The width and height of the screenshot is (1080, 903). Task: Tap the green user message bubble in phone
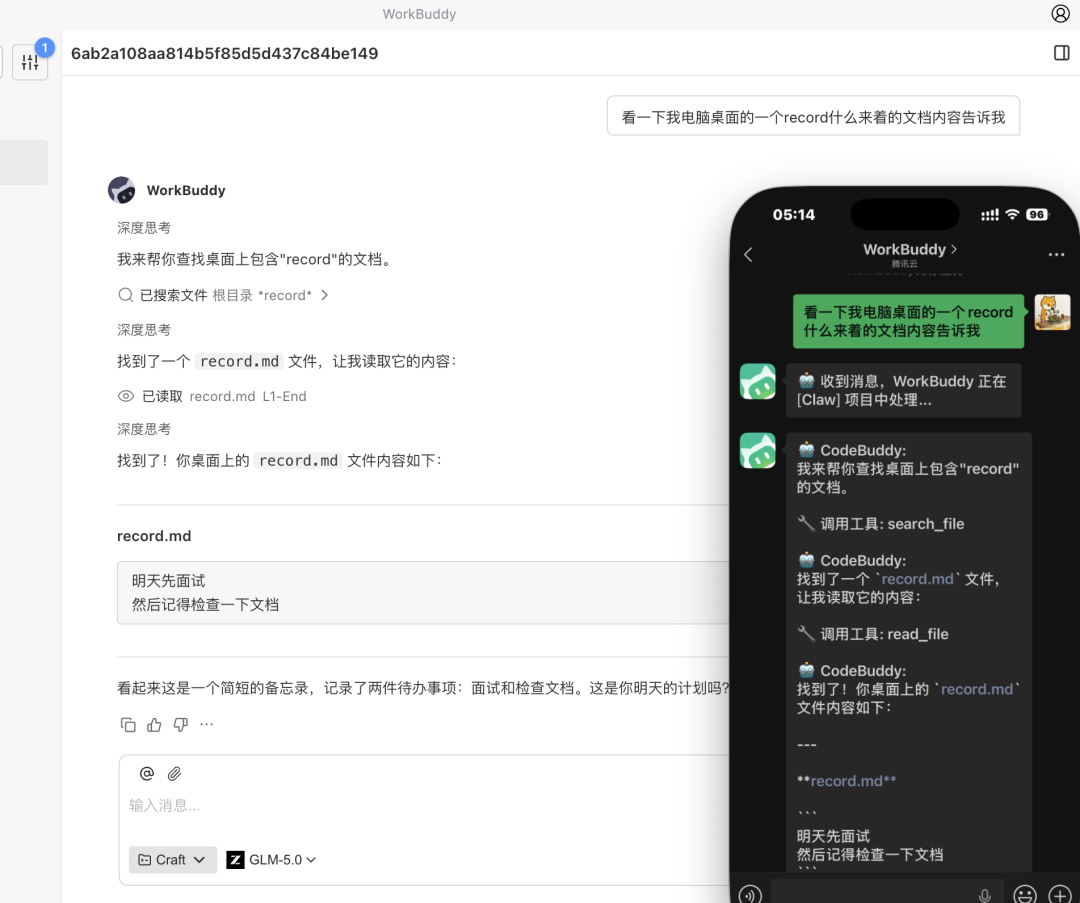pos(908,321)
